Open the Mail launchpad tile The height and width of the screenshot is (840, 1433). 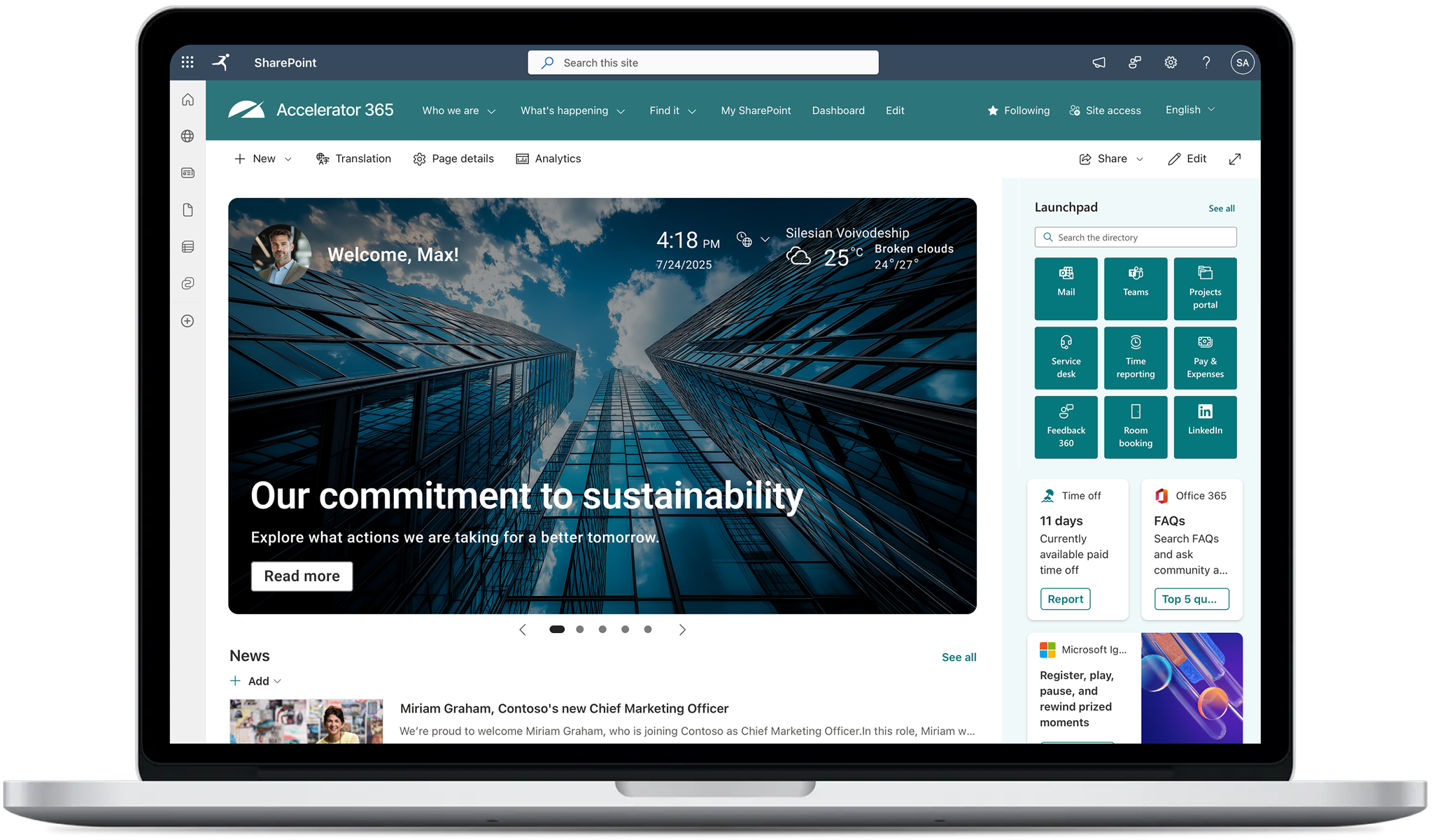point(1066,288)
